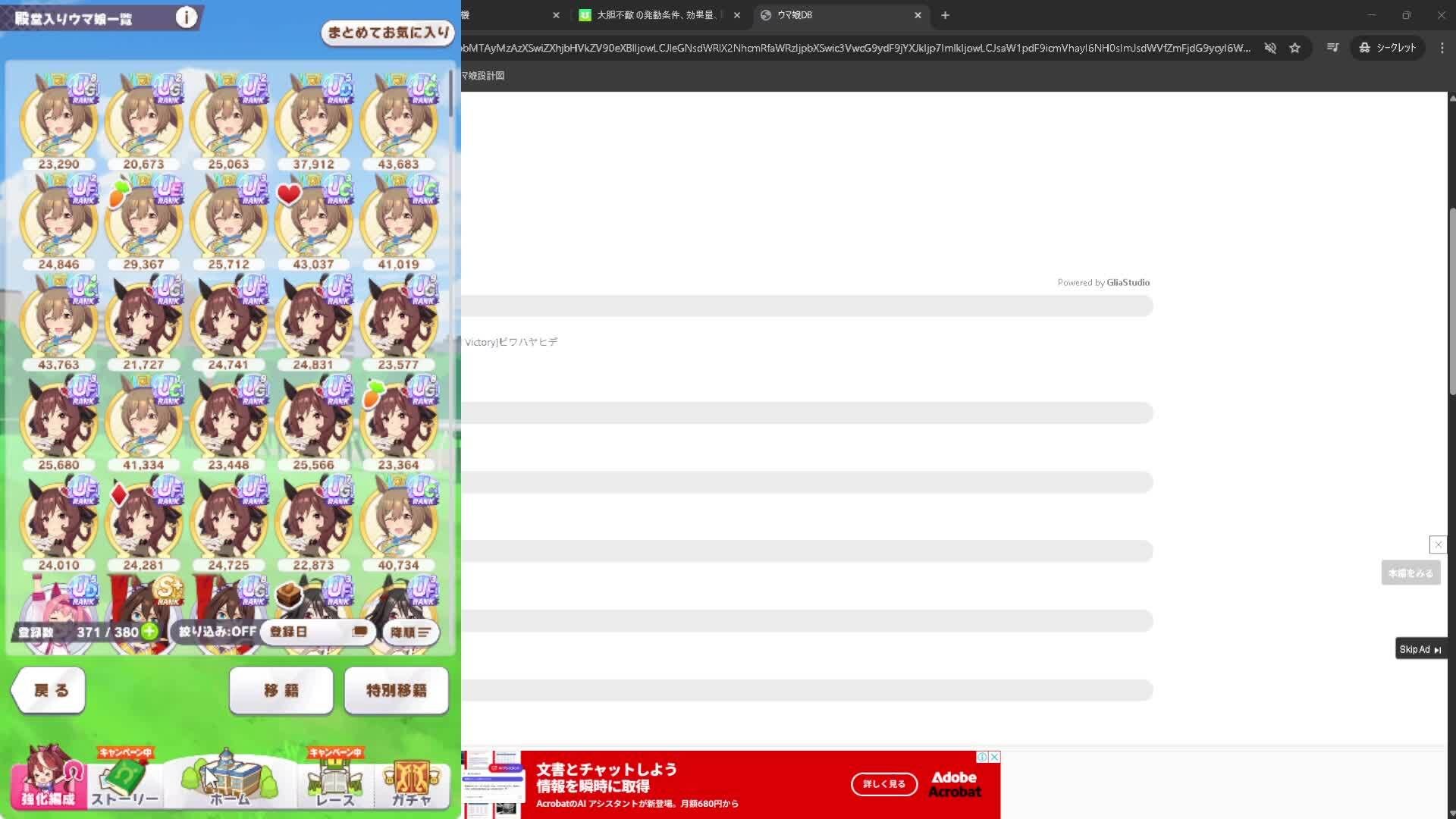This screenshot has height=819, width=1456.
Task: Open a new browser tab
Action: [x=945, y=15]
